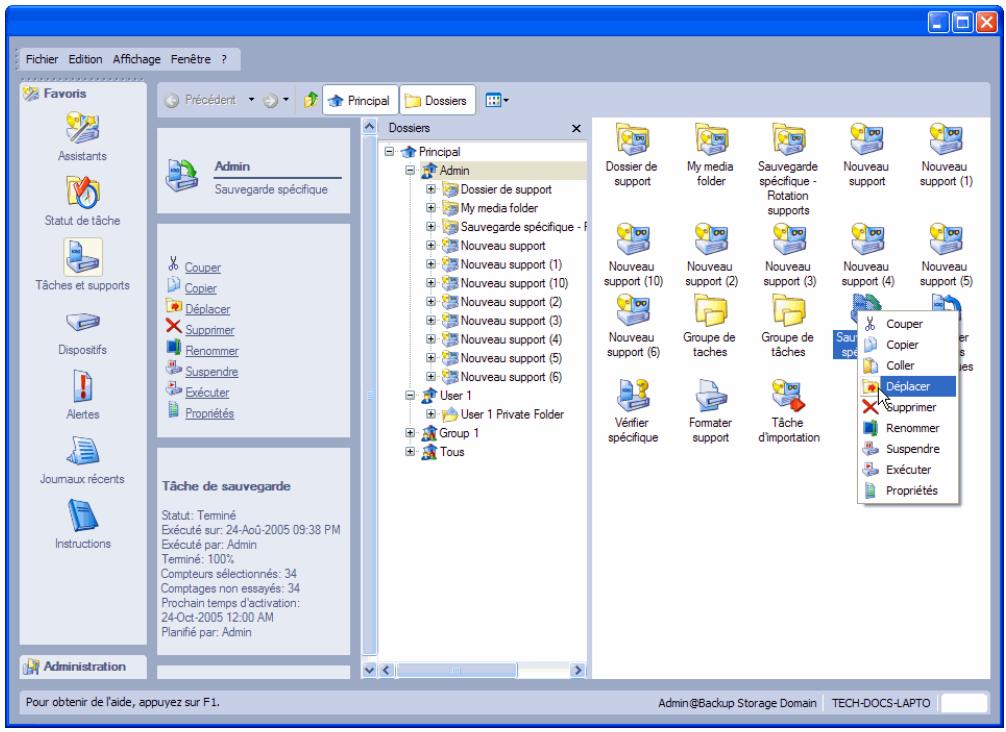Screen dimensions: 1006x732
Task: Click the tree horizontal scrollbar thumb
Action: [456, 670]
